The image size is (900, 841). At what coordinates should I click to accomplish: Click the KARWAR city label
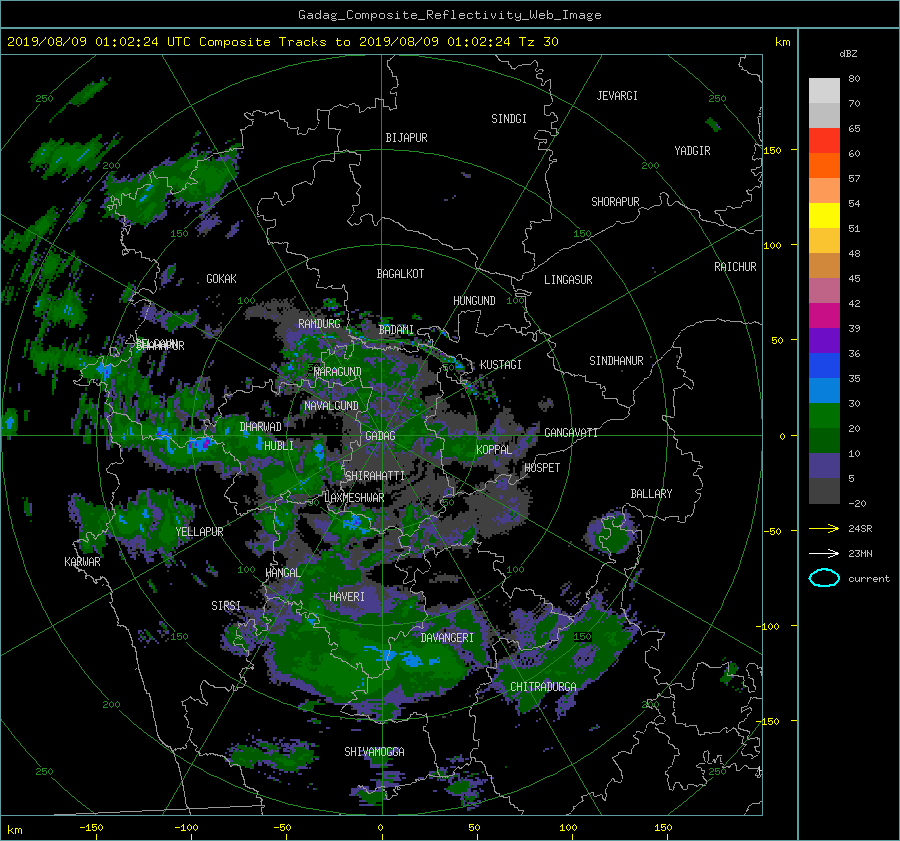(82, 562)
